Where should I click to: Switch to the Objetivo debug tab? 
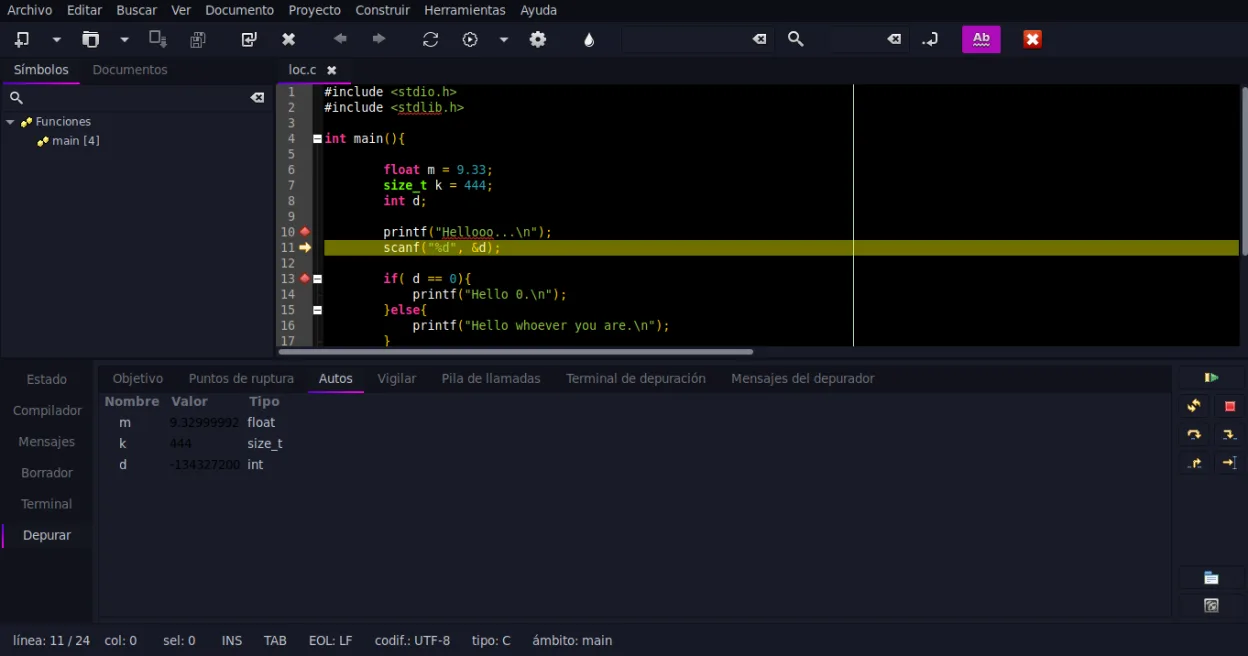(138, 379)
